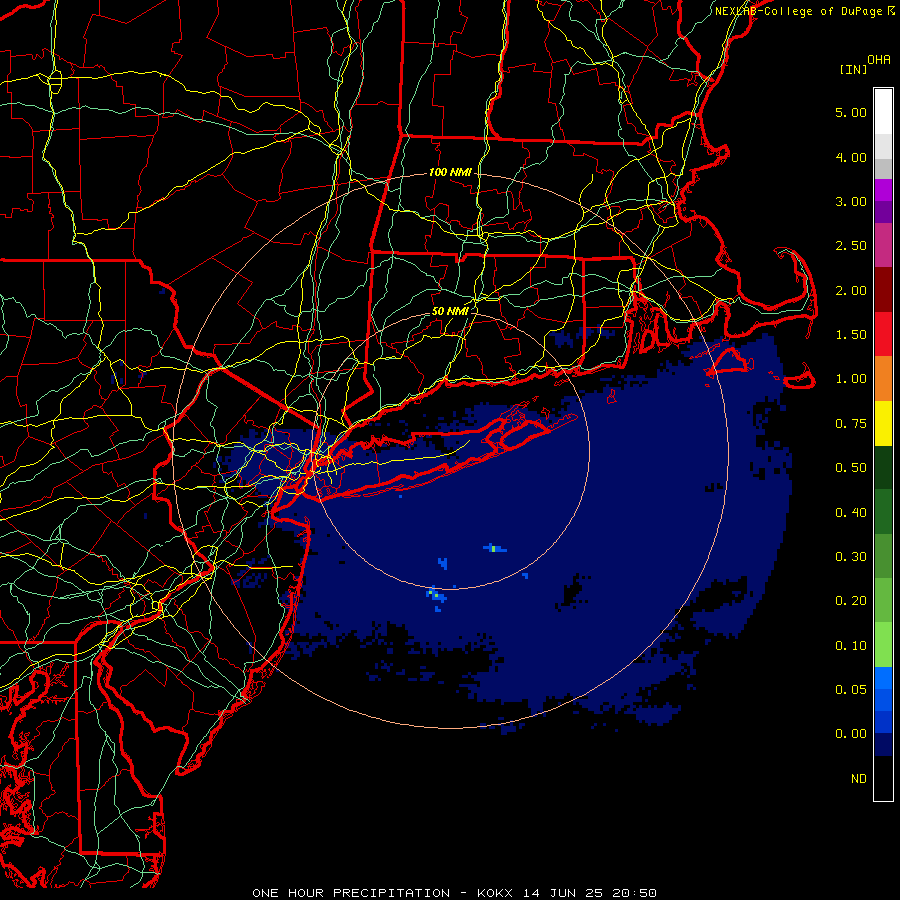Select the 2.50 legend value
Viewport: 900px width, 900px height.
click(x=851, y=246)
